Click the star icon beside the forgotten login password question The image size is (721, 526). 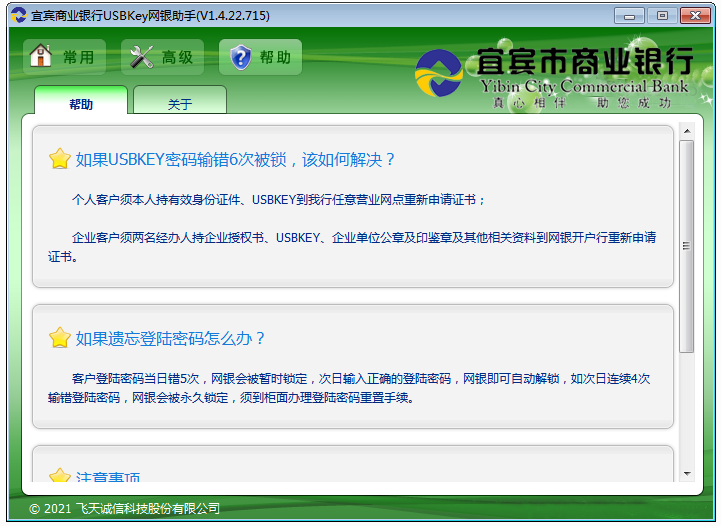(60, 338)
